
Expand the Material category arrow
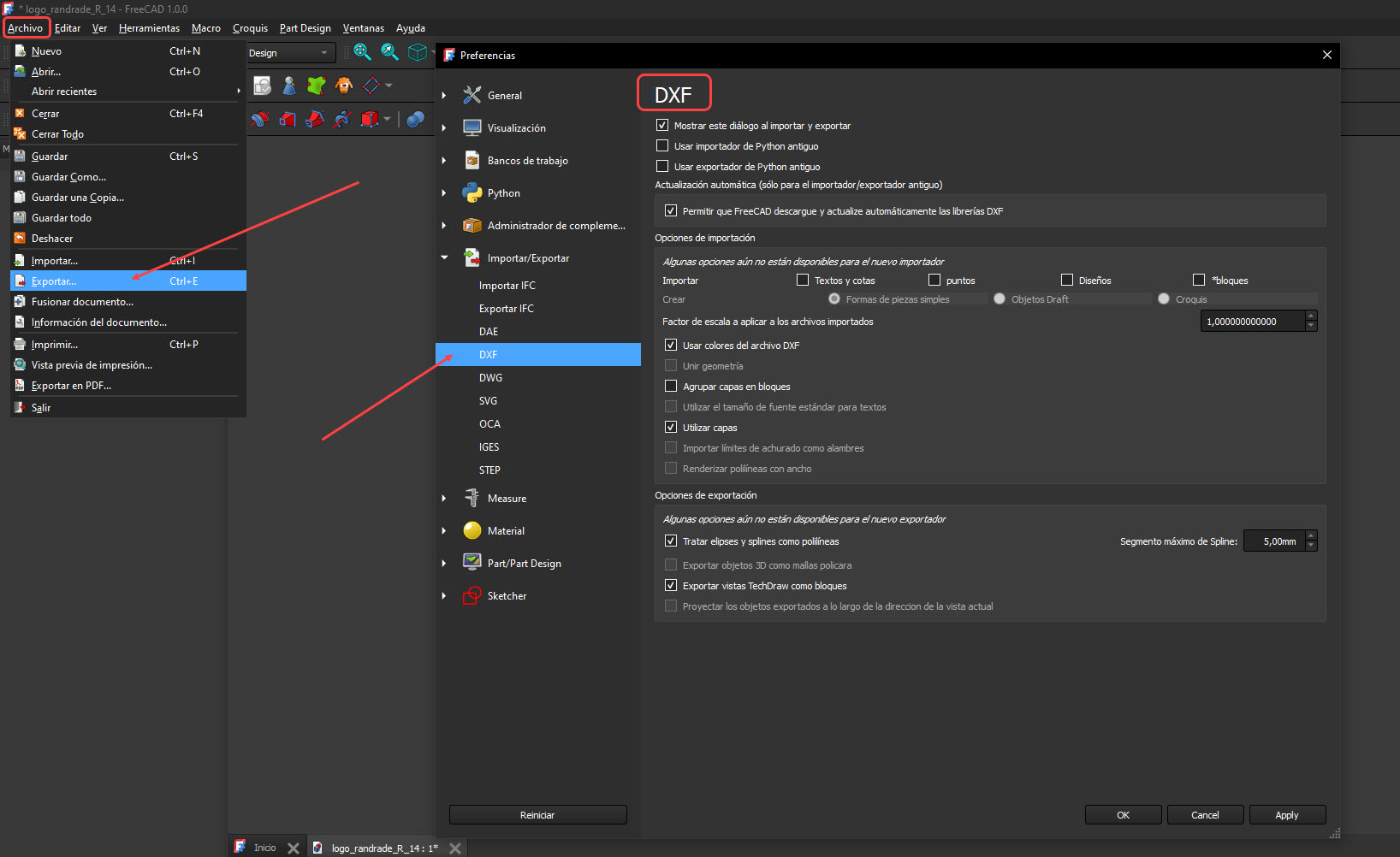pyautogui.click(x=444, y=531)
